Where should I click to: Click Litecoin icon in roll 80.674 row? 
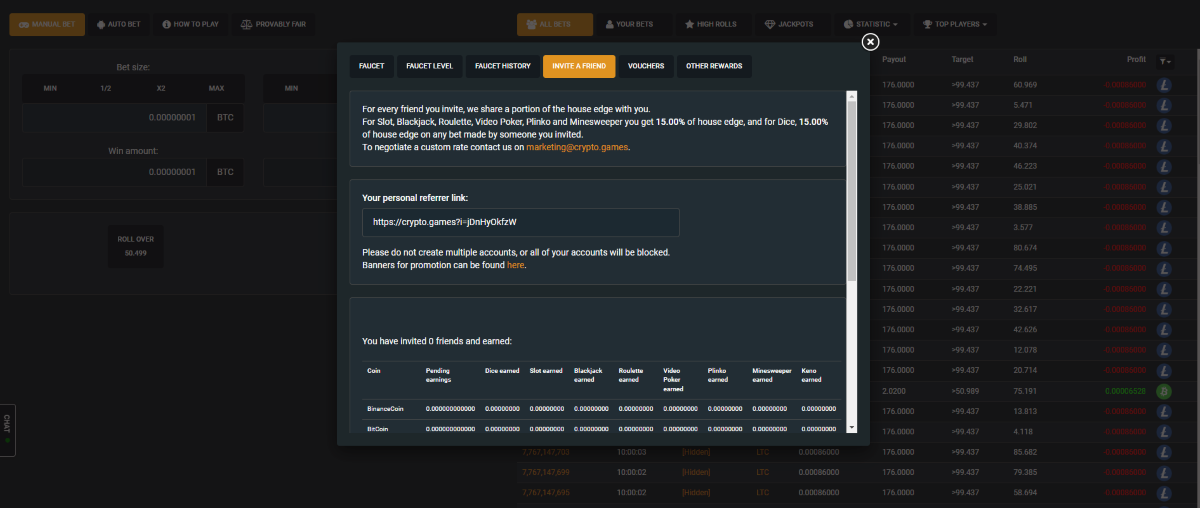(1164, 248)
